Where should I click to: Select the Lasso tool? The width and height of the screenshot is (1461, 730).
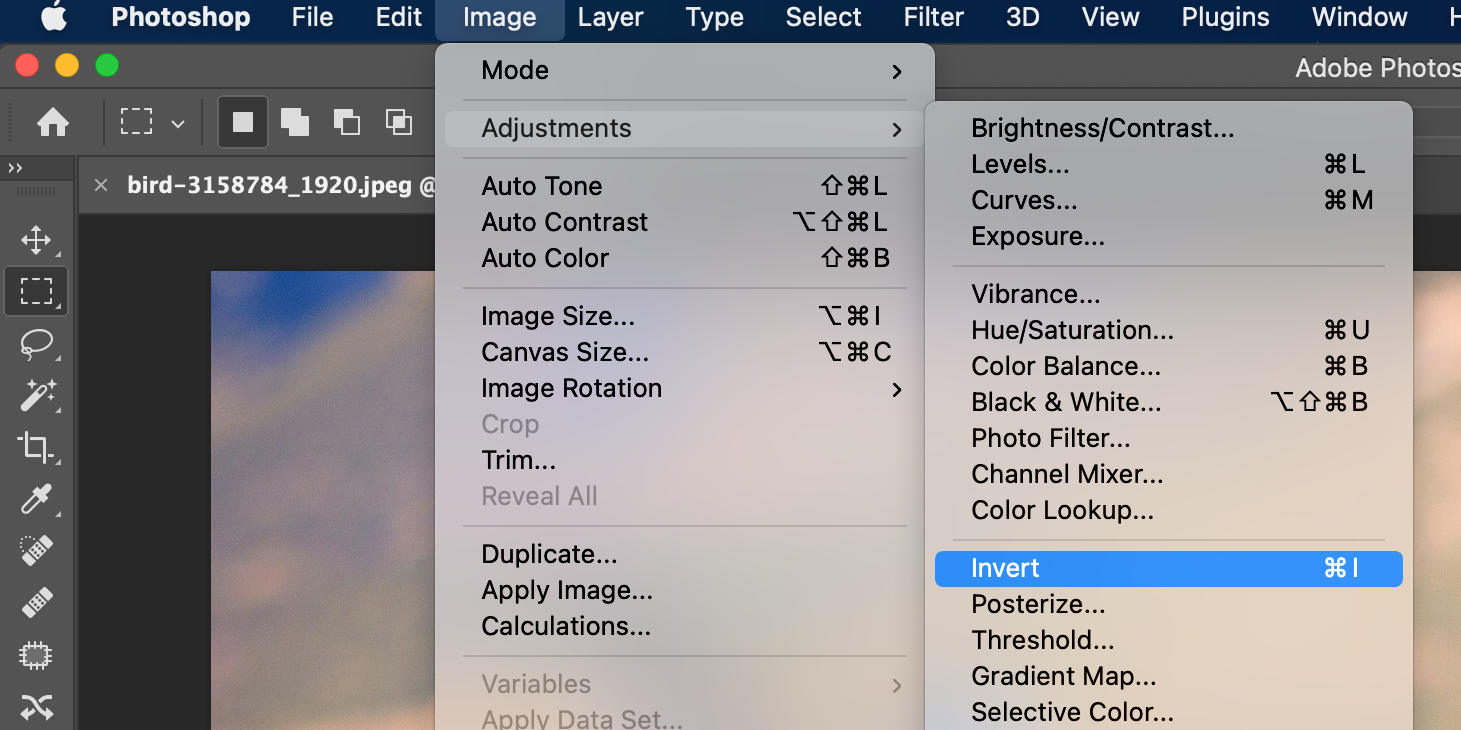pyautogui.click(x=36, y=345)
